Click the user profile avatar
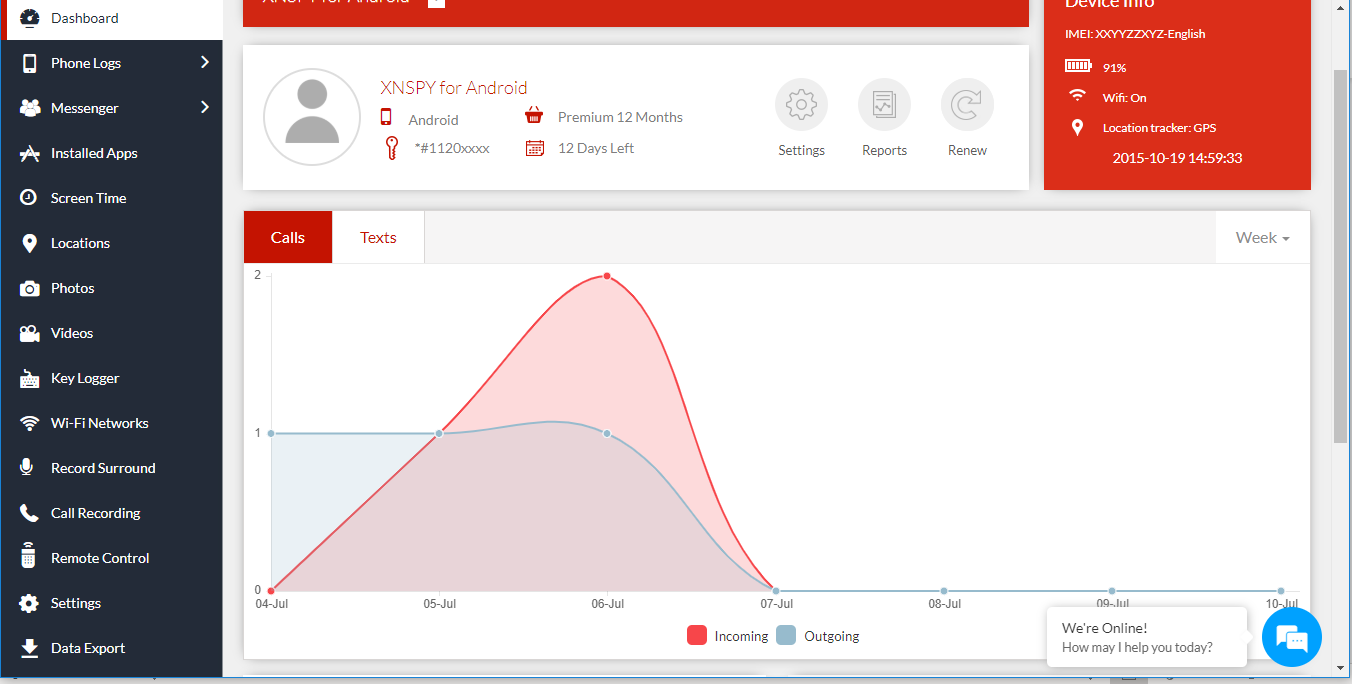The height and width of the screenshot is (684, 1352). click(x=312, y=117)
